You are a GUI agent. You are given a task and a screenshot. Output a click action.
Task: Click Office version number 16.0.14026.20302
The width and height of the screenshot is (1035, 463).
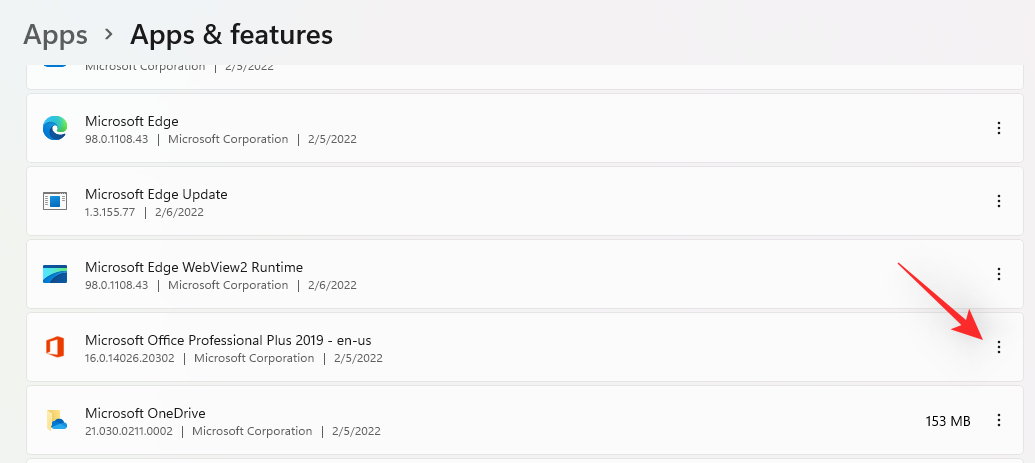(130, 358)
